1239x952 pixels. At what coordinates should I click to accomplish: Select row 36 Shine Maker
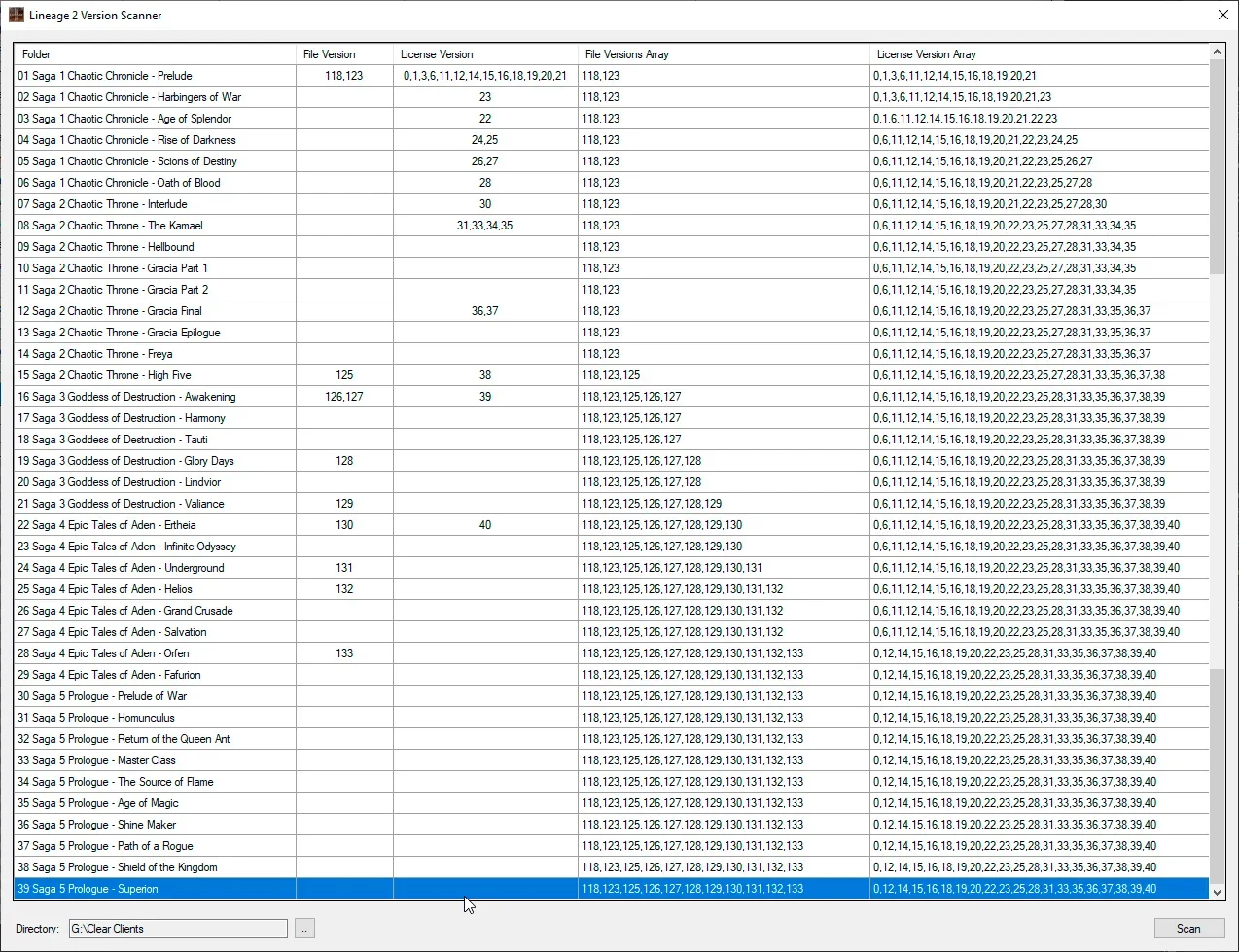point(611,825)
